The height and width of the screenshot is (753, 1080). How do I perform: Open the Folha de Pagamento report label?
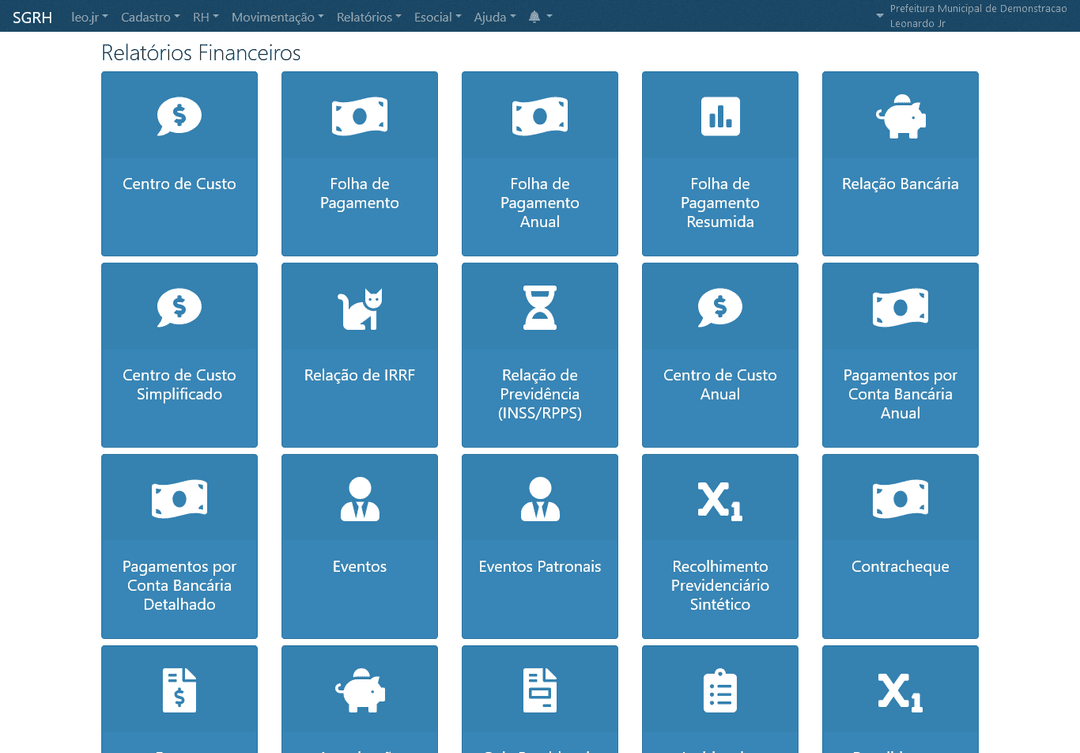[360, 193]
